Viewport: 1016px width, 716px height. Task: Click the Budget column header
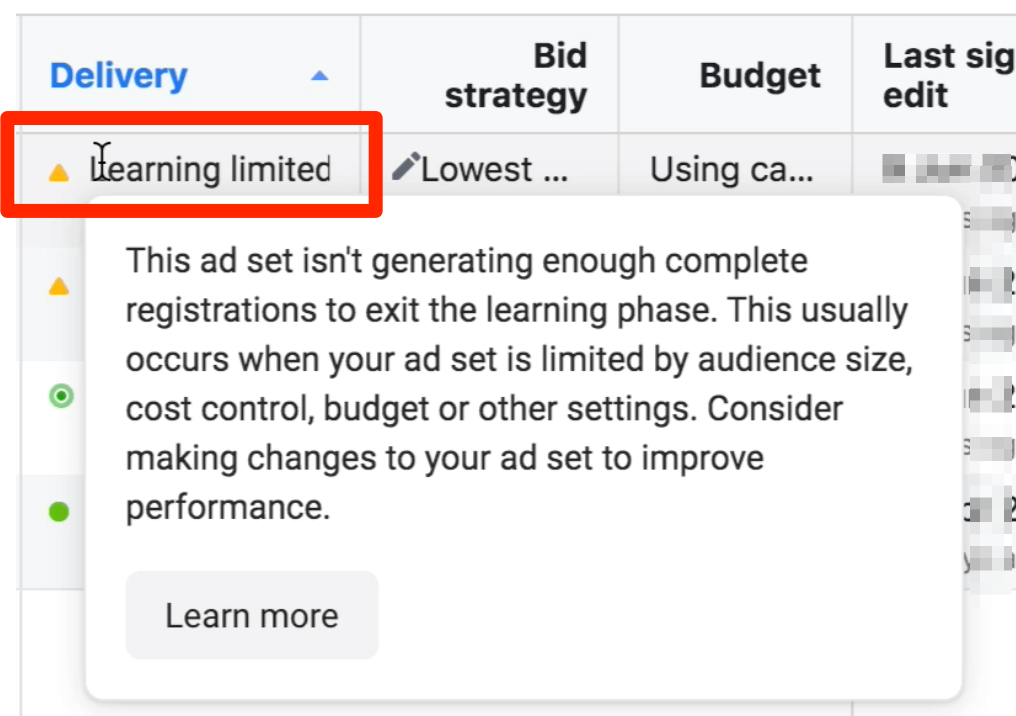pos(760,76)
